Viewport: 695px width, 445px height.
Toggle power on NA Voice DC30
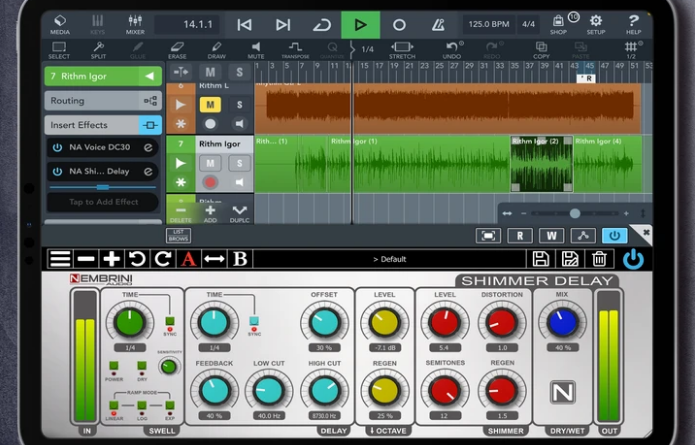[x=58, y=147]
